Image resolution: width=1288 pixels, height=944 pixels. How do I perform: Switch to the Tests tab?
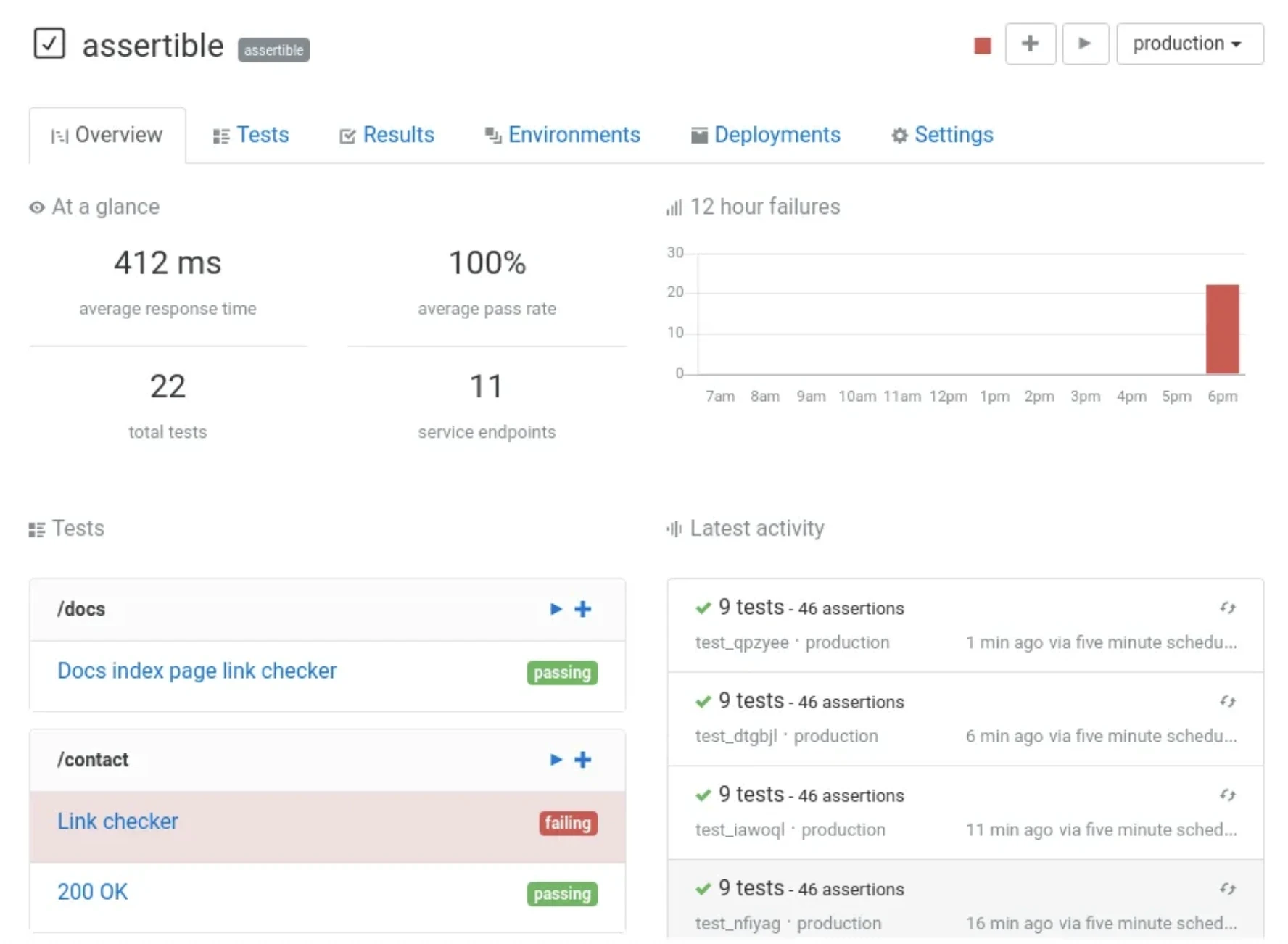[x=263, y=135]
